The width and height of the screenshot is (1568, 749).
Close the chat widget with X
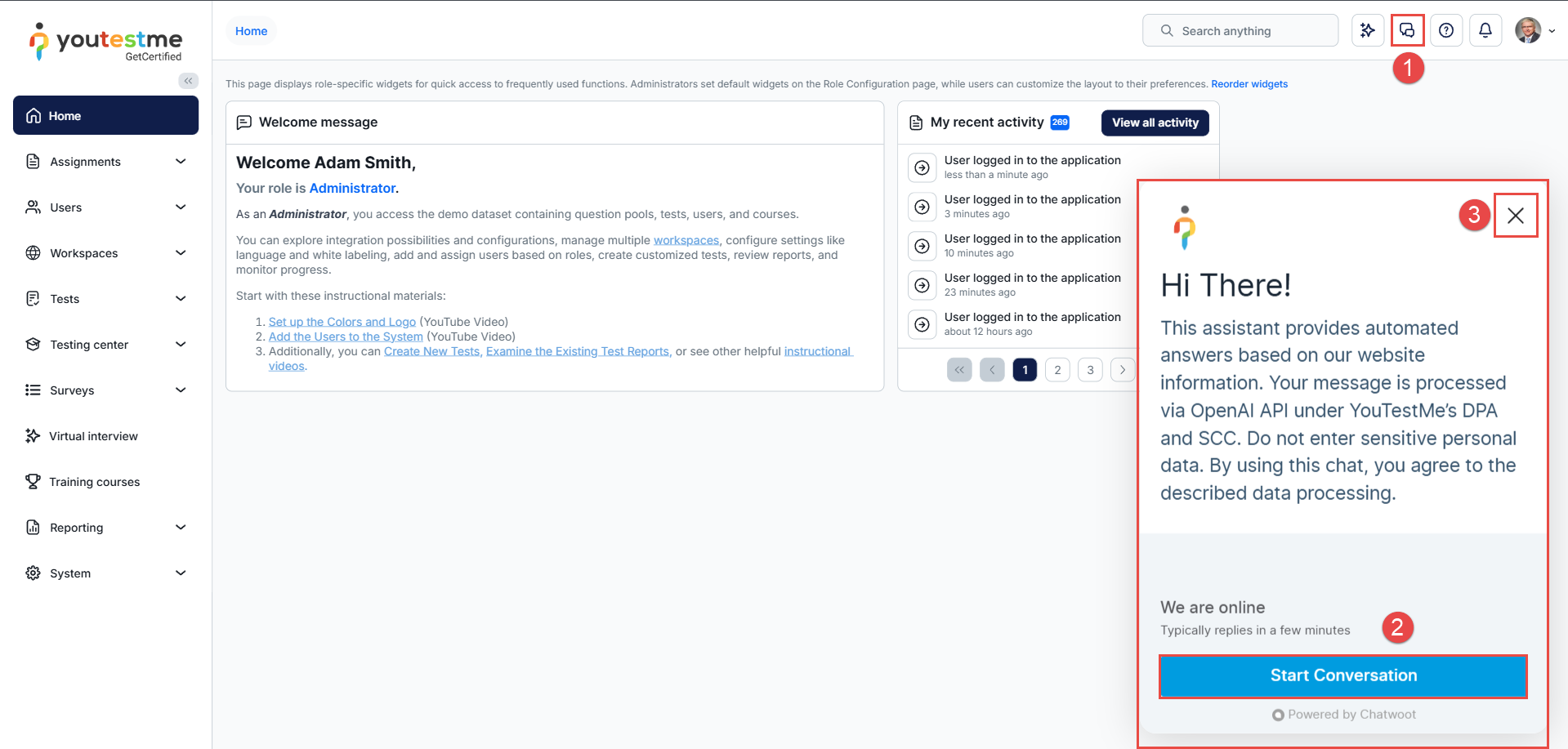click(1516, 216)
